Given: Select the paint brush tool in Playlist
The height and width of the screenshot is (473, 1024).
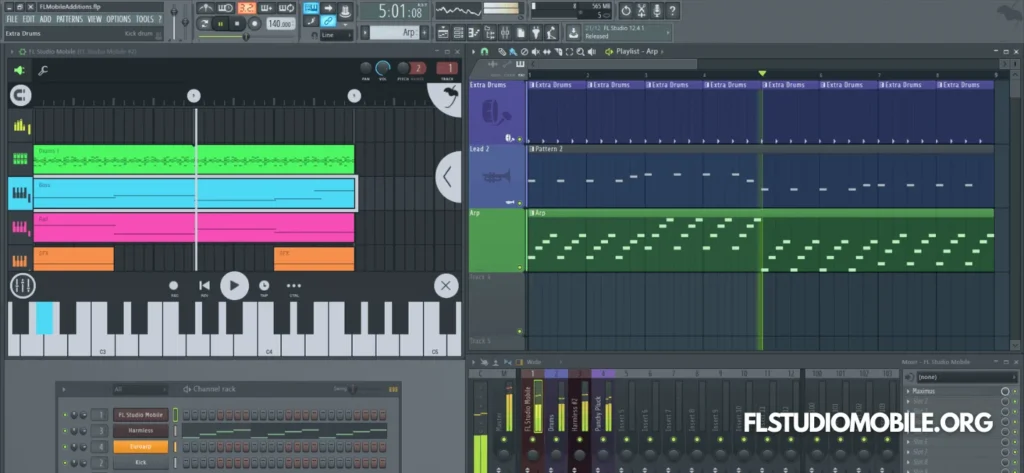Looking at the screenshot, I should [x=513, y=52].
